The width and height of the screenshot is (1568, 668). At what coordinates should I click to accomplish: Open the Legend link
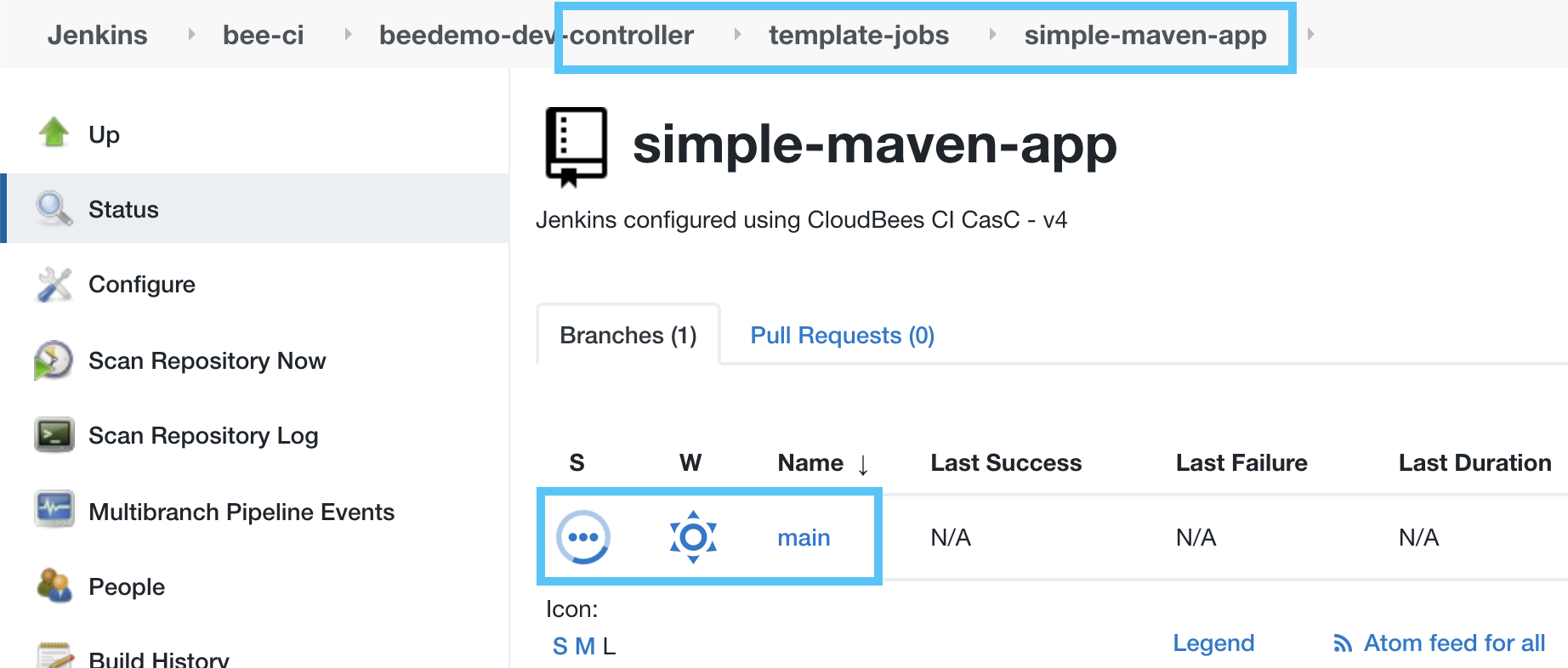coord(1213,643)
